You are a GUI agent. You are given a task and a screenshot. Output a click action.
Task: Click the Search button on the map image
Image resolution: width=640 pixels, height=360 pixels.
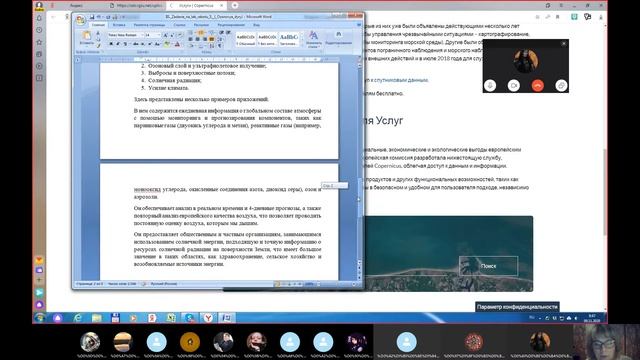click(x=488, y=266)
